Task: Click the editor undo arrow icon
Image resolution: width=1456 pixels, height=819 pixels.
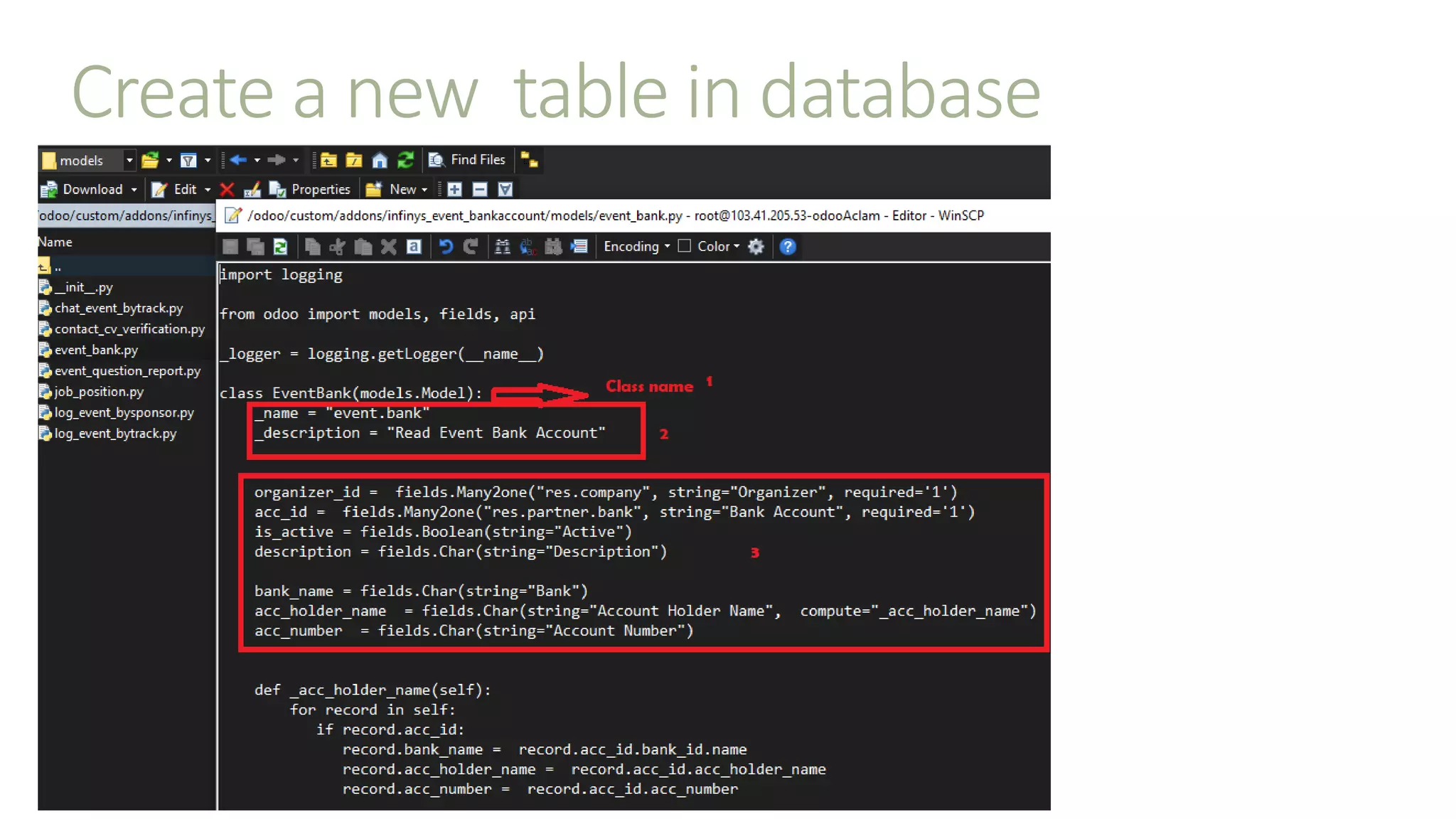Action: pos(446,247)
